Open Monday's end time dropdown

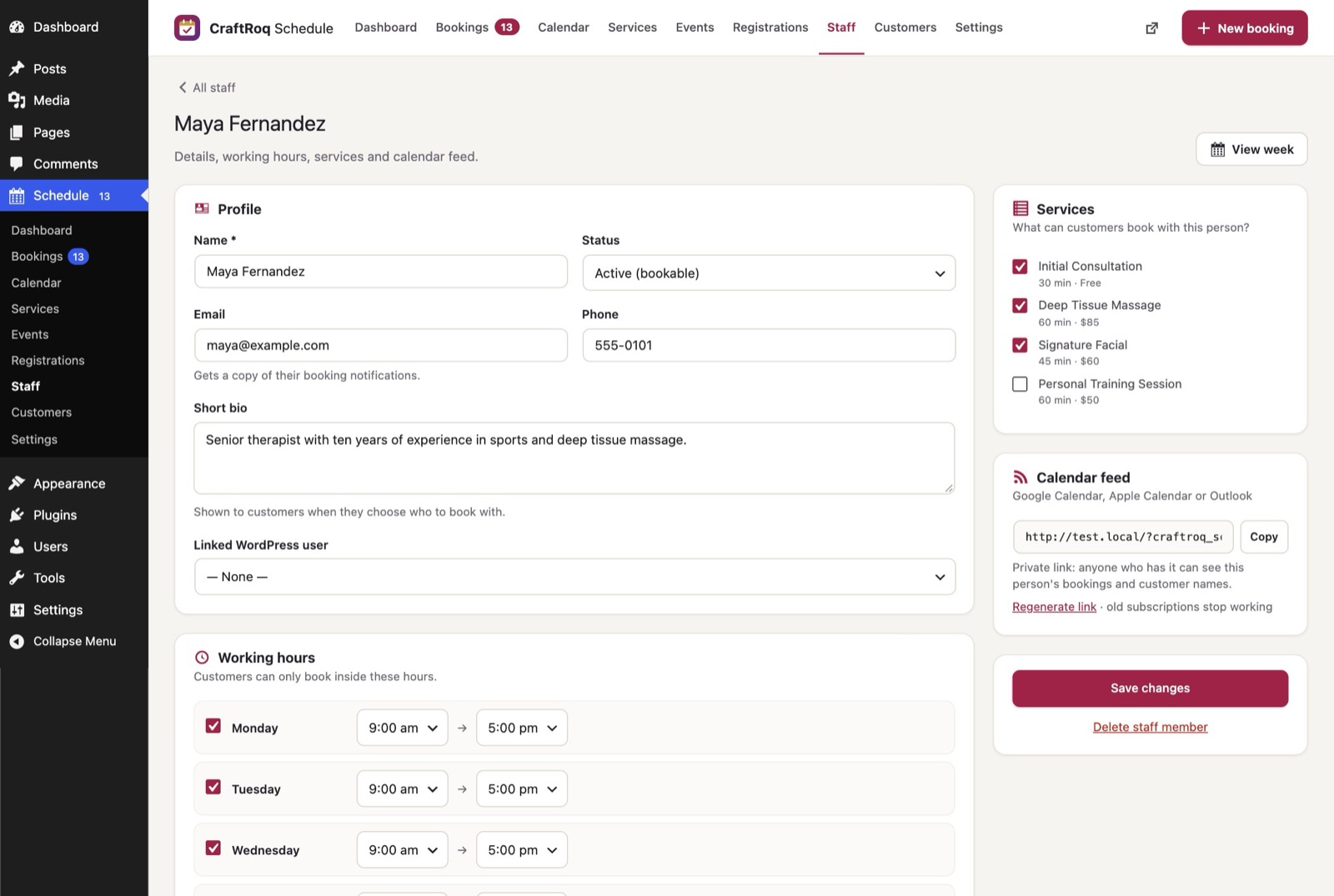click(521, 728)
